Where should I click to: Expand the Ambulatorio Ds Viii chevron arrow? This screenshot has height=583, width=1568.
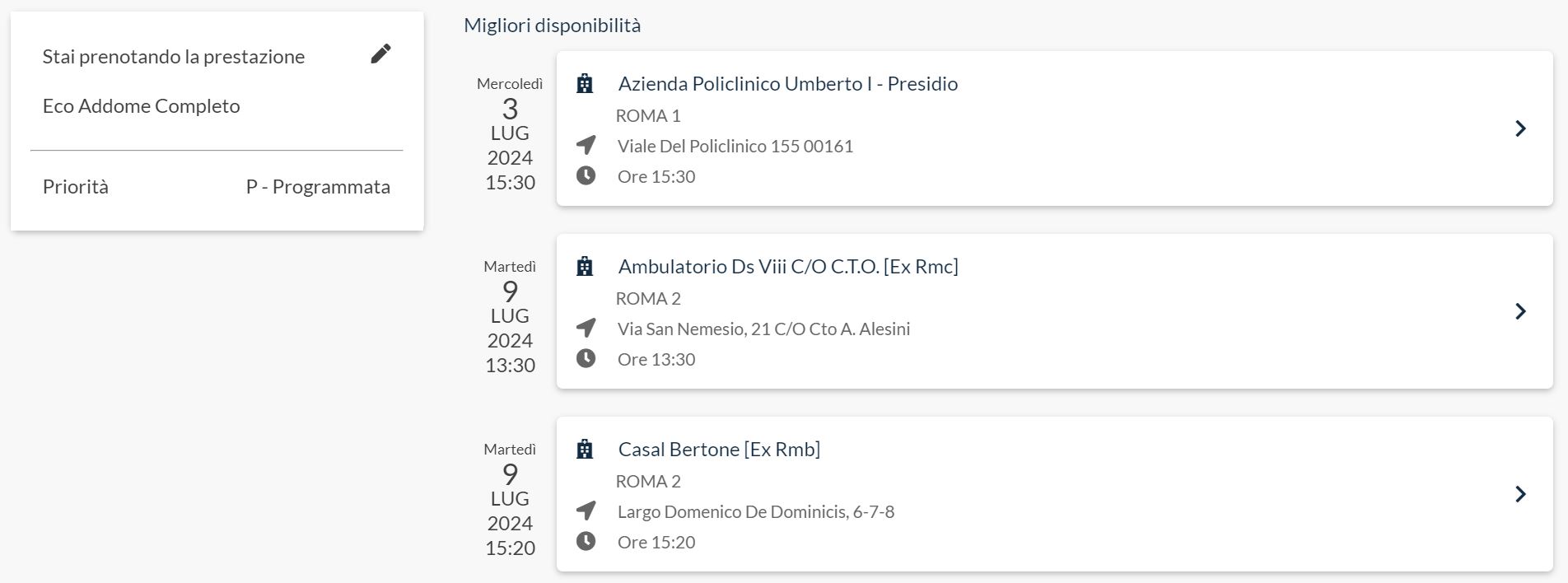click(1520, 311)
